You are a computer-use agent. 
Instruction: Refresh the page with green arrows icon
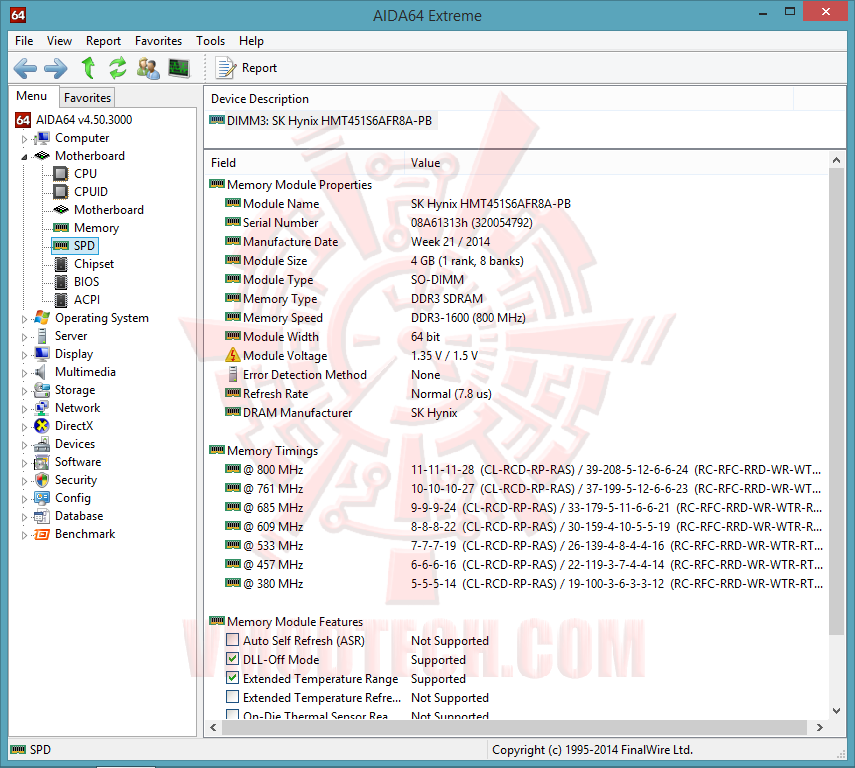(x=117, y=68)
